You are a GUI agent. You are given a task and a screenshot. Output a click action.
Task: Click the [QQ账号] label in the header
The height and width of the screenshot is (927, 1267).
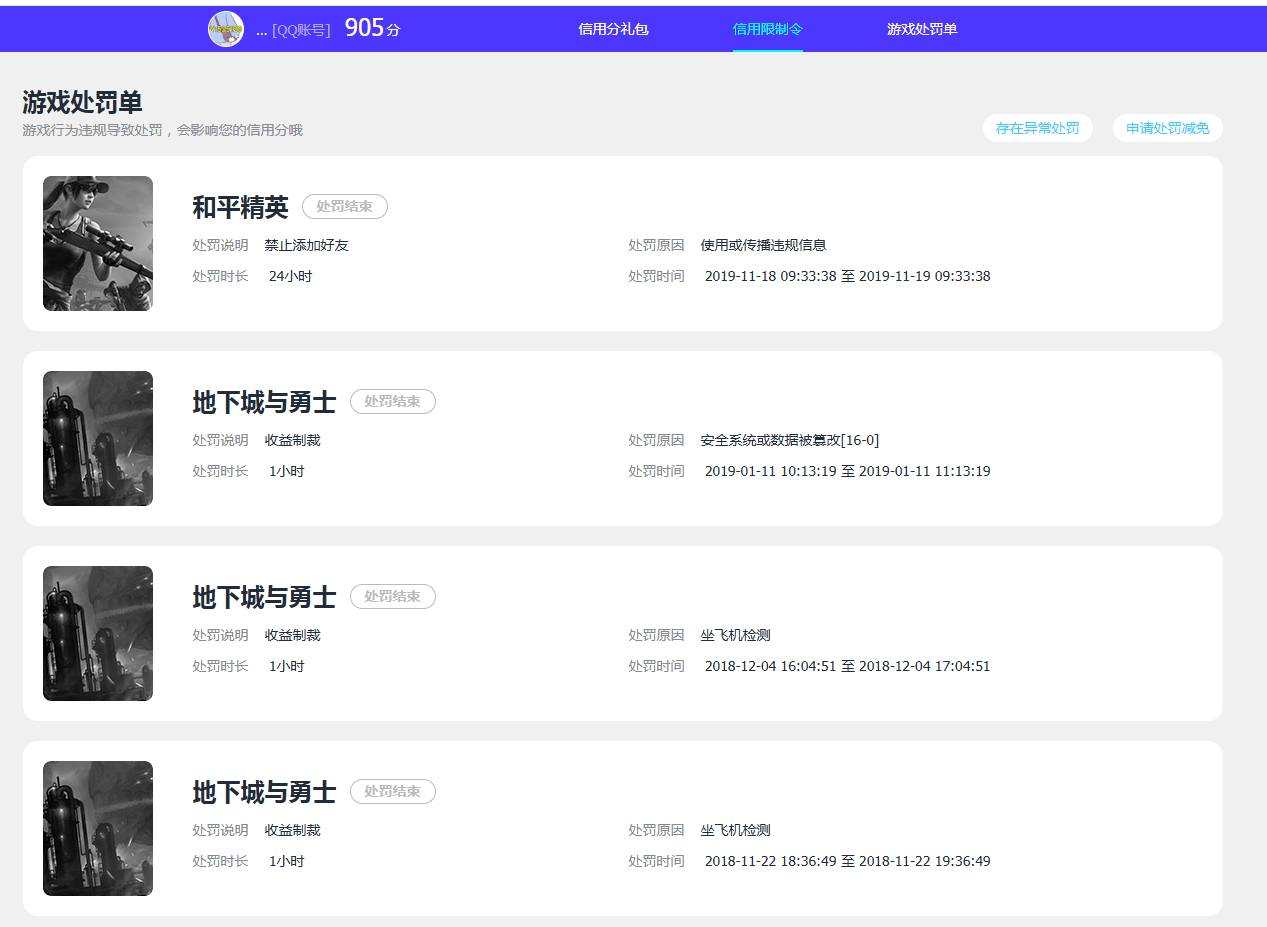[x=301, y=30]
